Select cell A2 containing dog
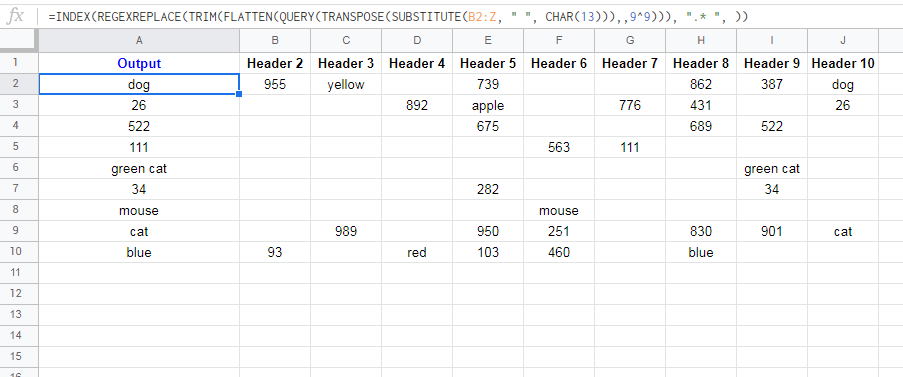903x377 pixels. (139, 85)
